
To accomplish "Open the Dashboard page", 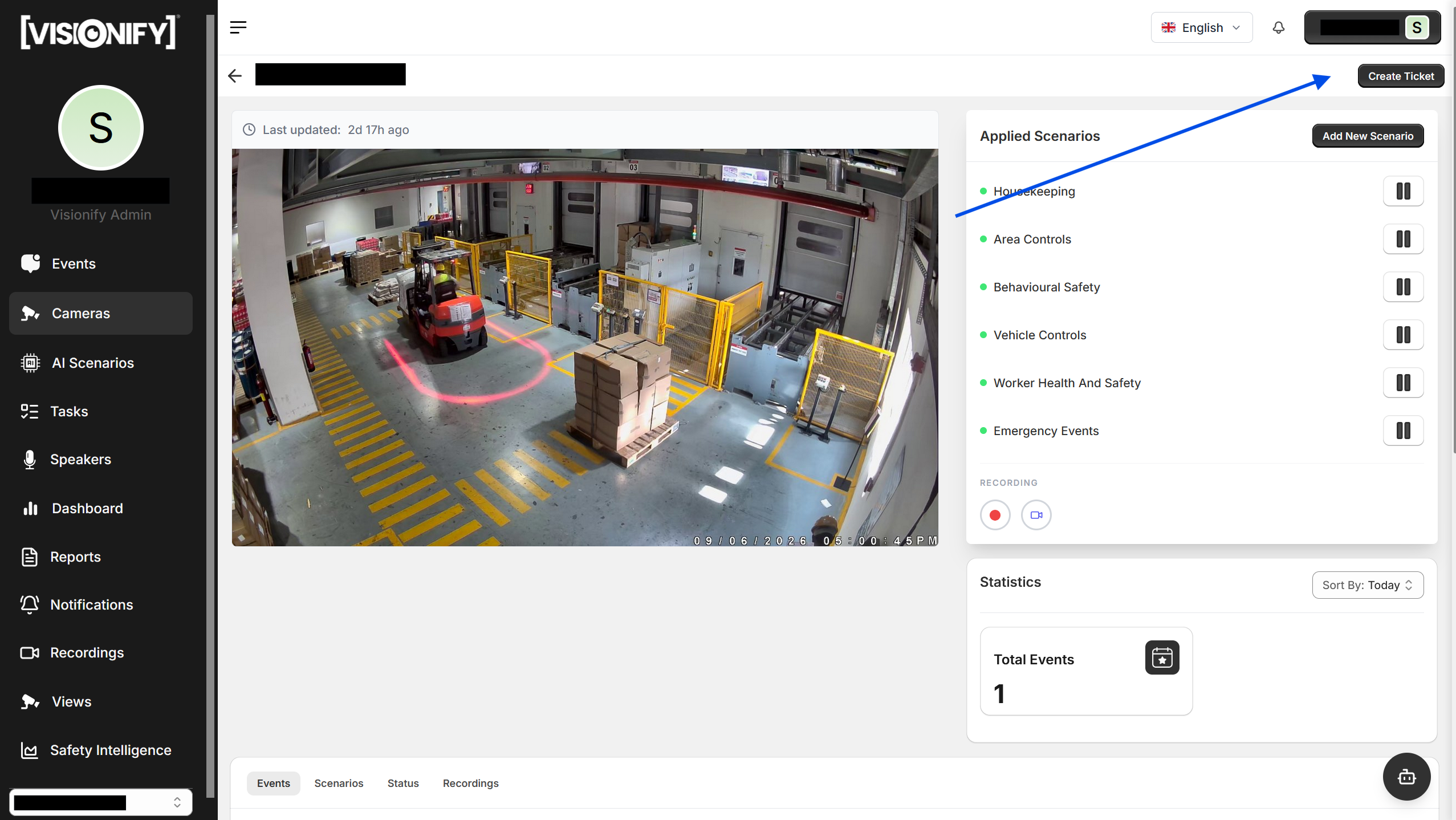I will [x=101, y=508].
